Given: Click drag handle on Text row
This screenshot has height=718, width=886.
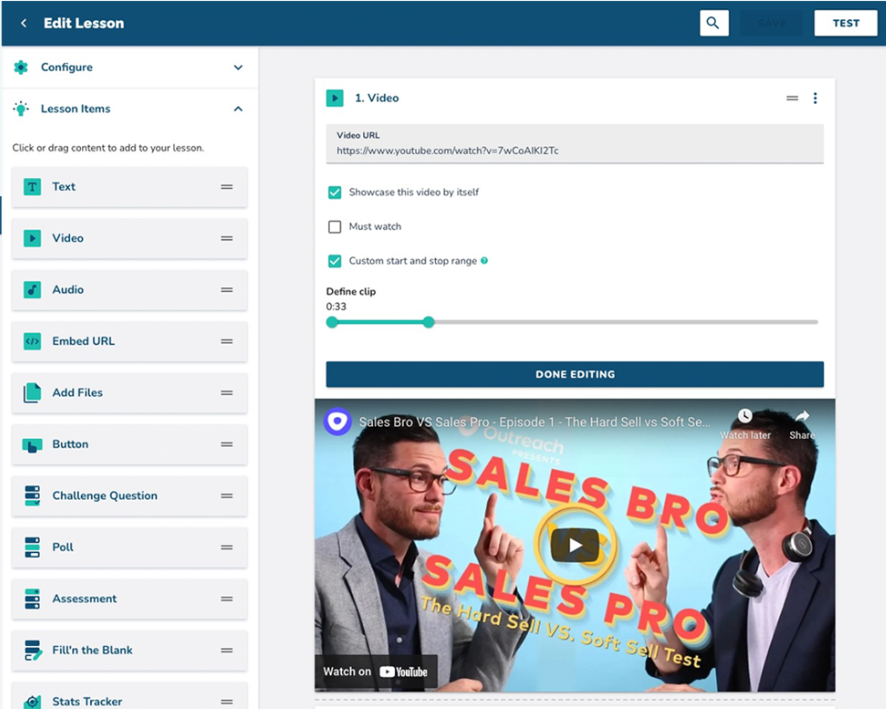Looking at the screenshot, I should click(x=227, y=186).
